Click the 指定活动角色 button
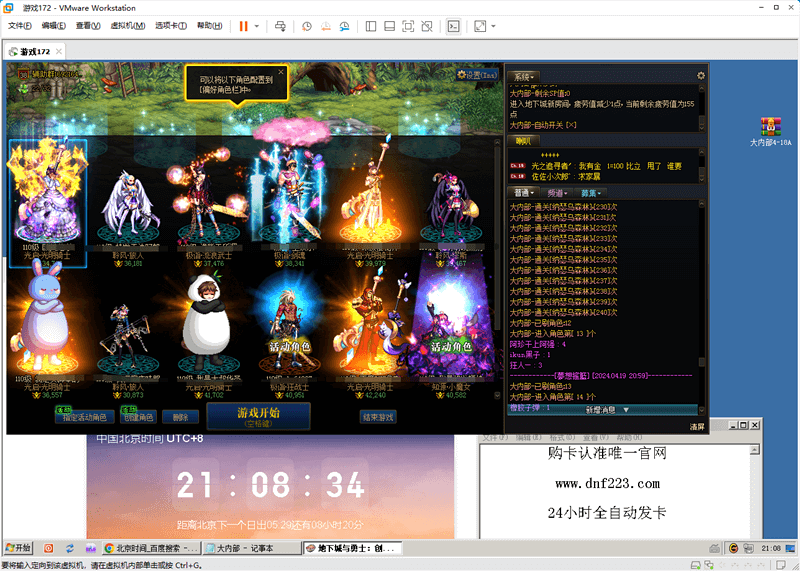 click(x=85, y=417)
